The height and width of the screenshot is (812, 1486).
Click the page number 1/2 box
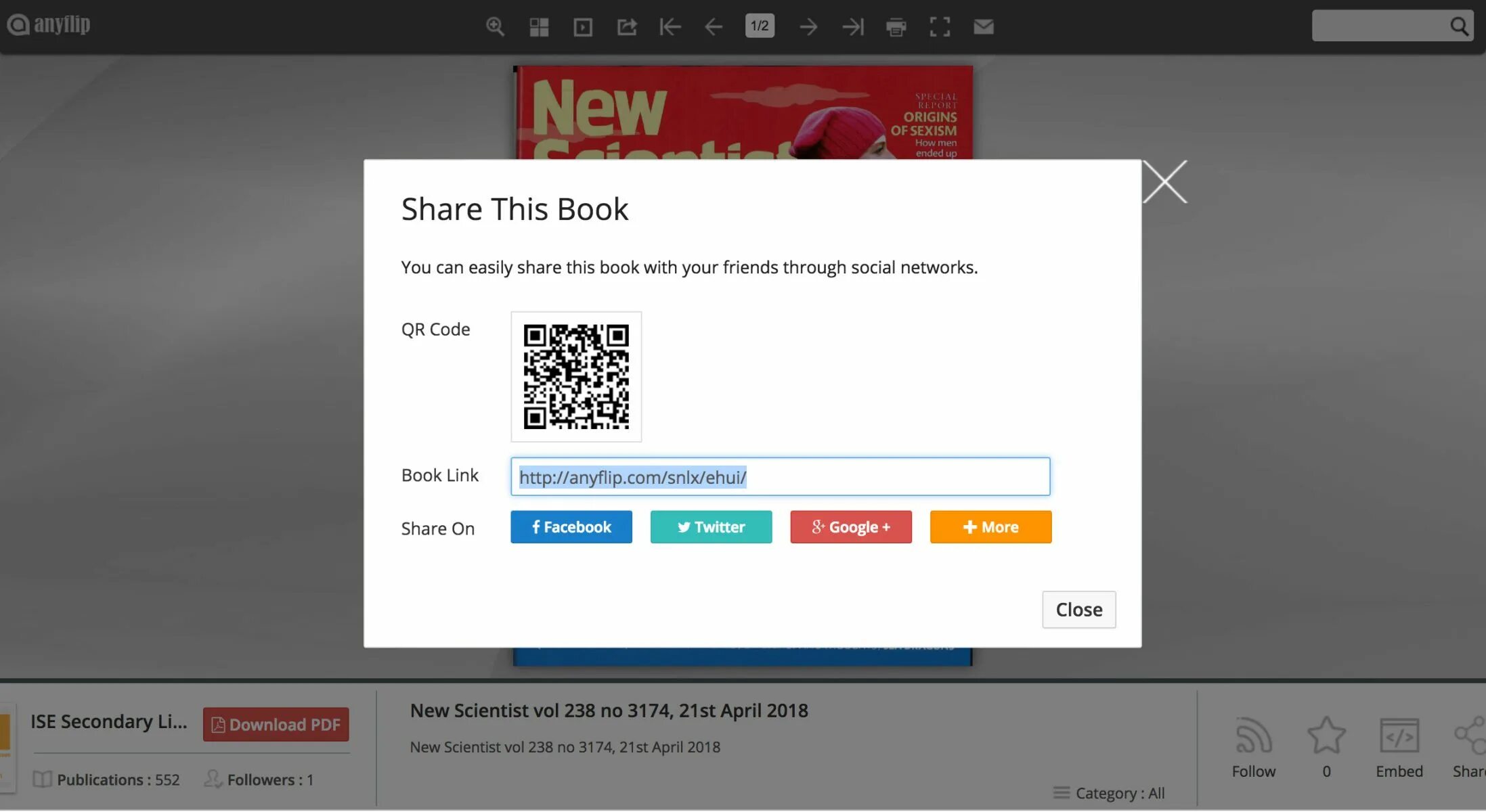760,26
